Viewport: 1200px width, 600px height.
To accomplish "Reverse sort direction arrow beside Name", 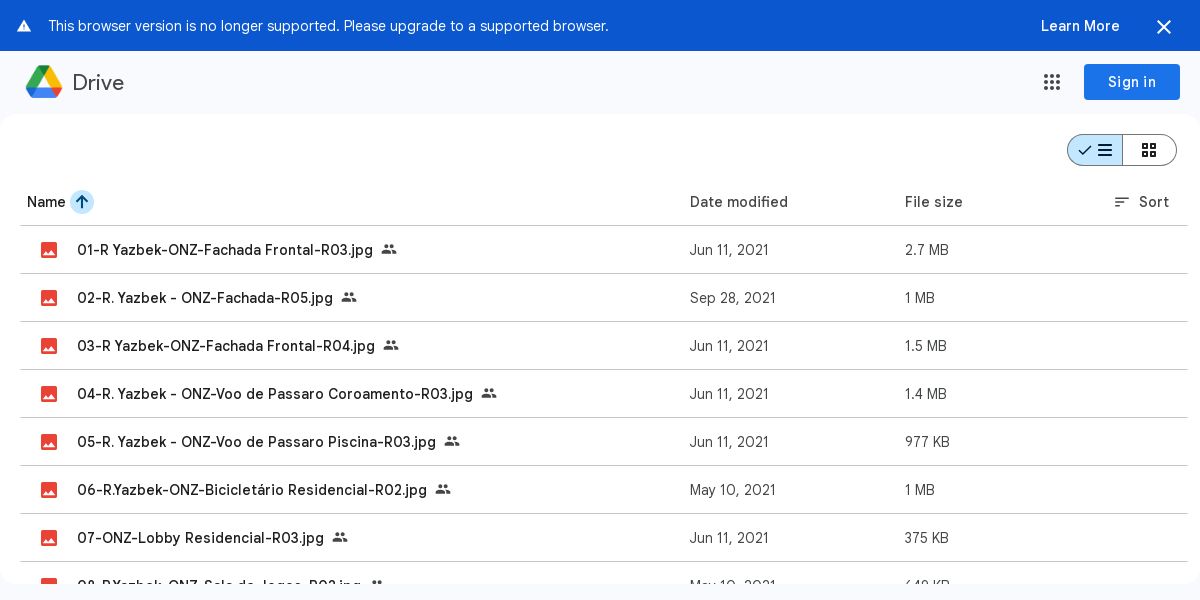I will click(x=82, y=202).
